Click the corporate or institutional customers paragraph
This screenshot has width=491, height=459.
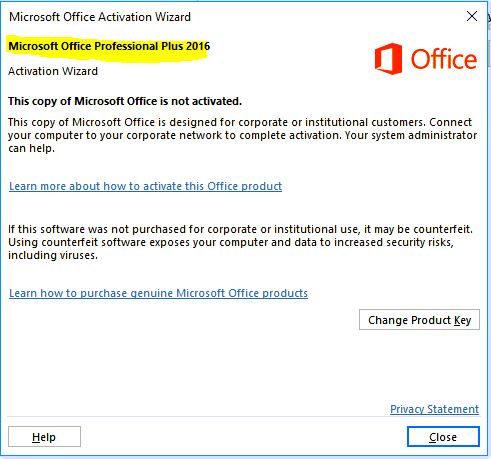point(242,135)
